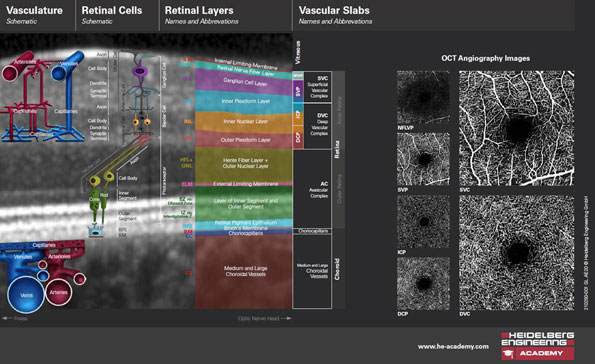Select the blue Inner Plexiform Layer band
Screen dimensions: 595x364
tap(243, 102)
